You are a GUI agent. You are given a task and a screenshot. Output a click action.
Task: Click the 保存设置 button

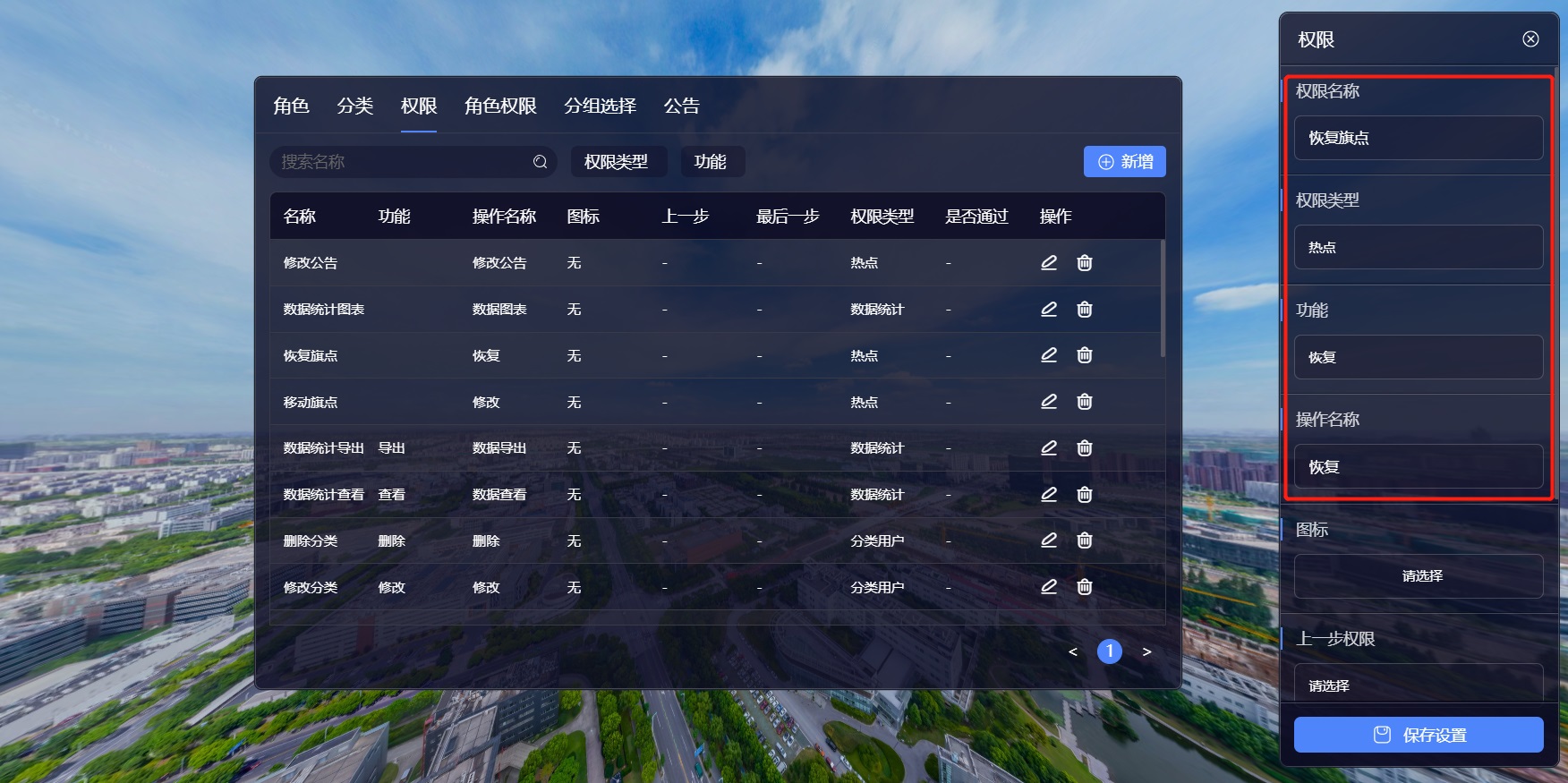pos(1419,735)
